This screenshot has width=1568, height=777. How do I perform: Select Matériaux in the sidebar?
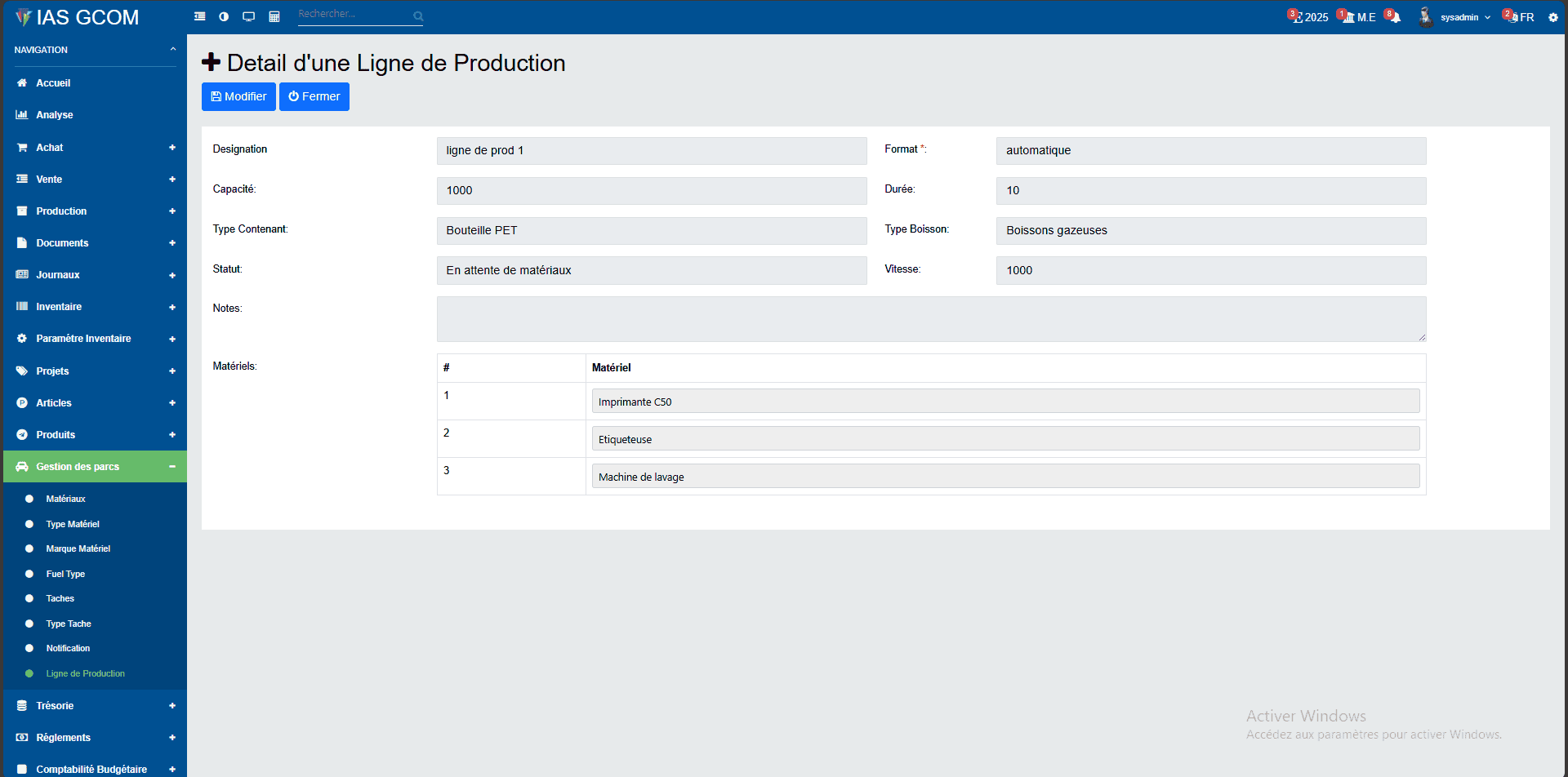[65, 499]
